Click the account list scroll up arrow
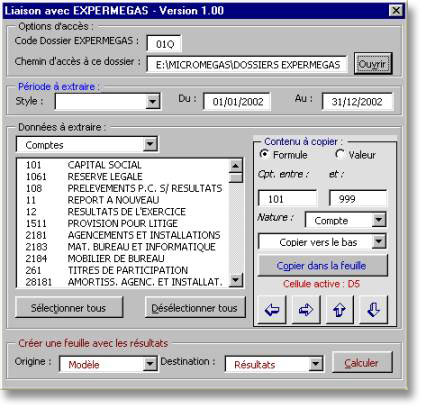Screen dimensions: 428x410 (x=236, y=166)
